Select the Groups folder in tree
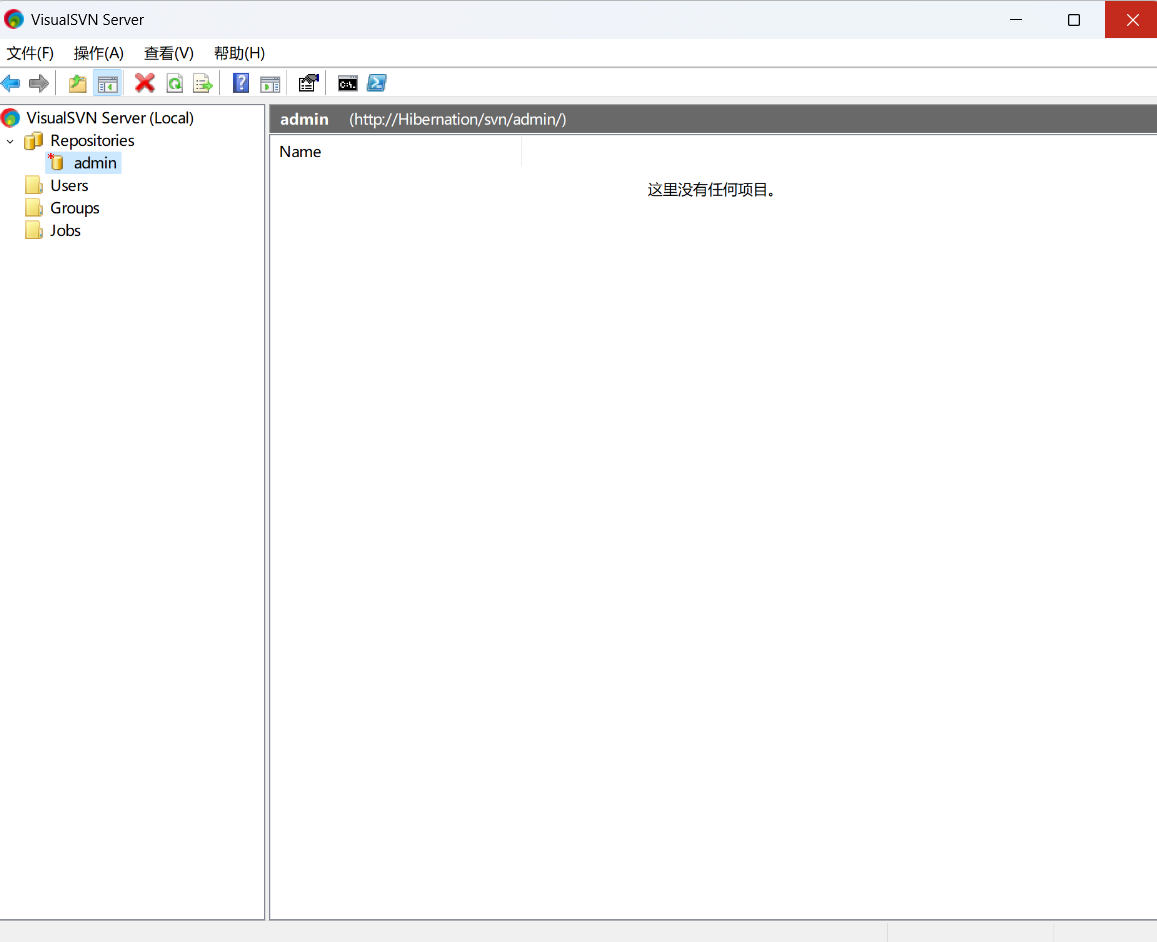 75,208
